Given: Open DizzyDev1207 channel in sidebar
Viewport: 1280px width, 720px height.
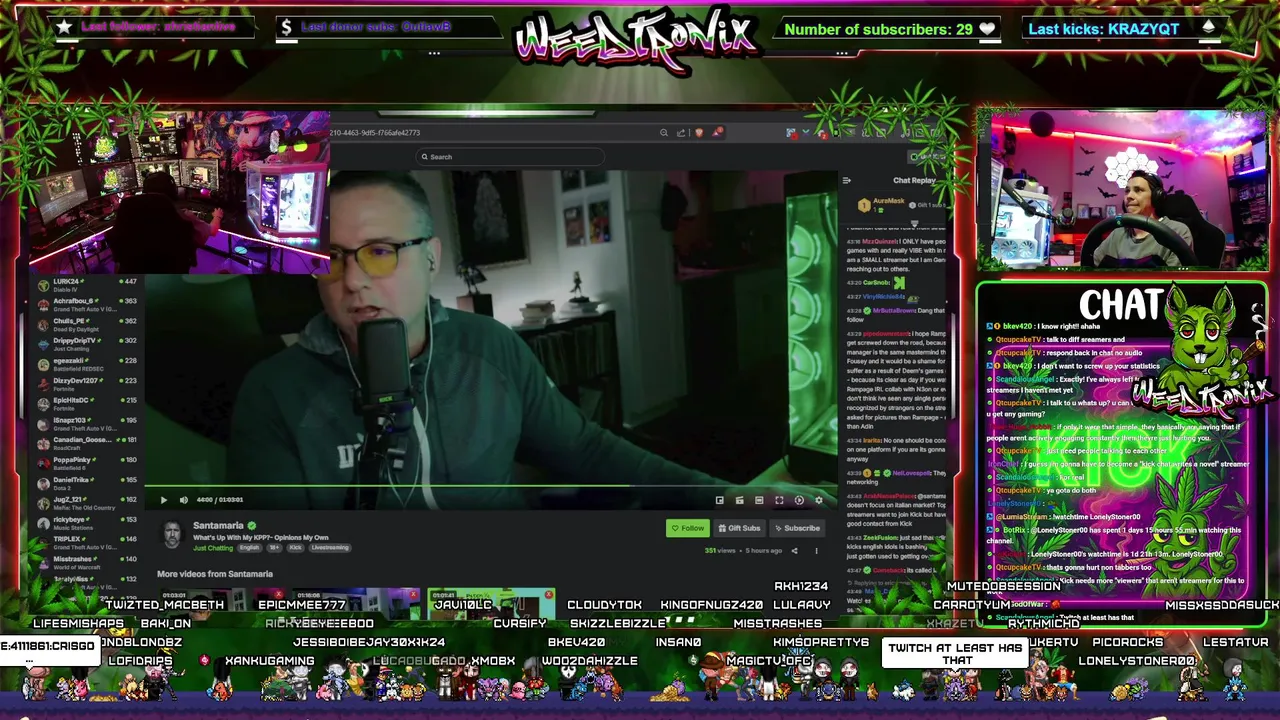Looking at the screenshot, I should pyautogui.click(x=86, y=384).
